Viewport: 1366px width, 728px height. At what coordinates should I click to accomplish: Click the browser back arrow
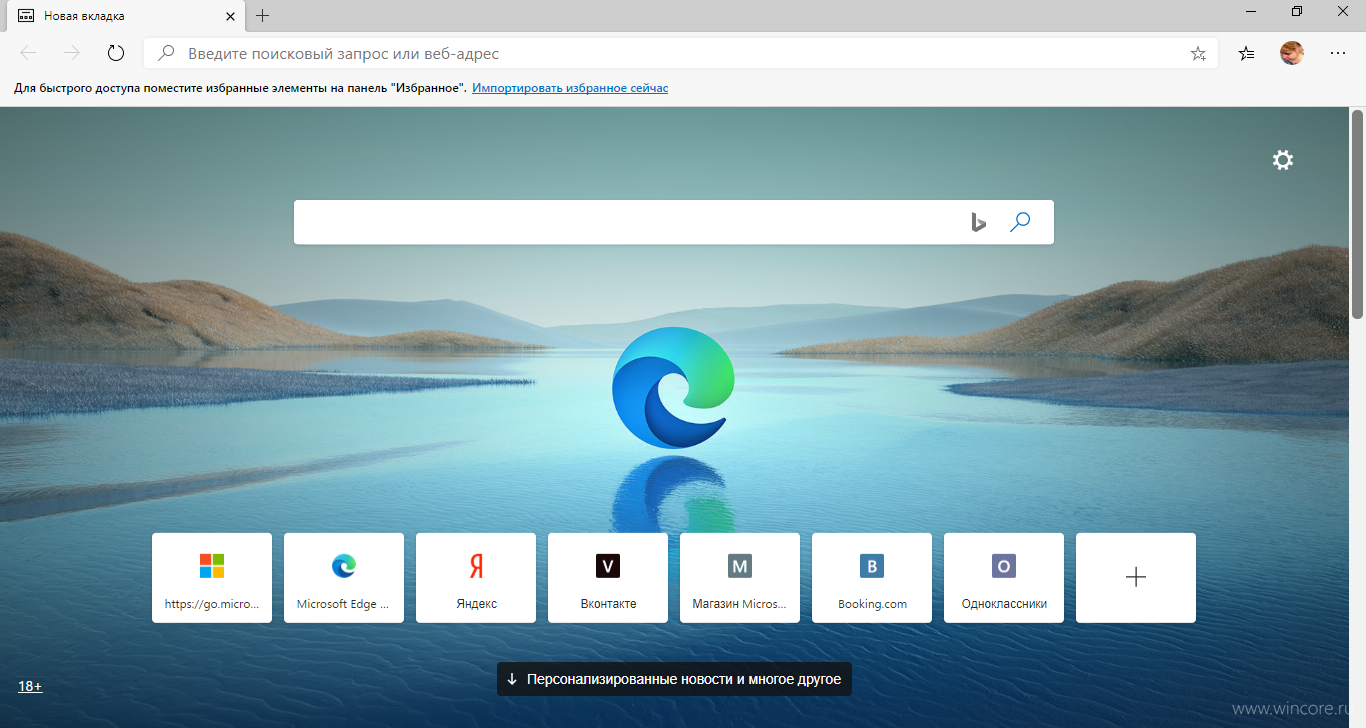point(28,53)
